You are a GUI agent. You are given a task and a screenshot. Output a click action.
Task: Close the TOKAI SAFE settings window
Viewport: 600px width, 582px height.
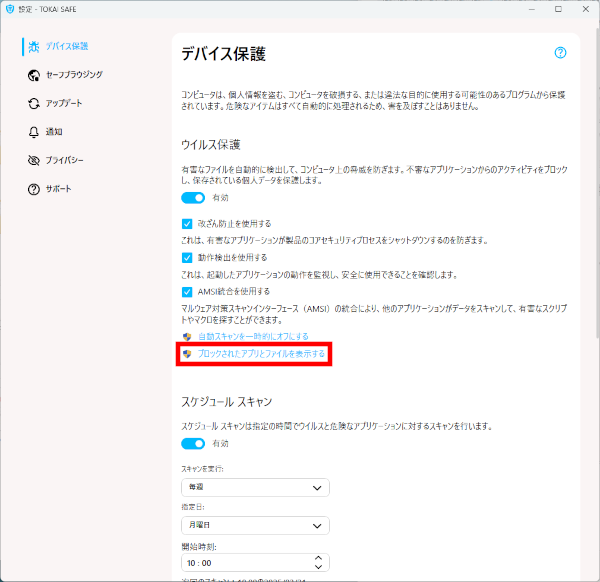[585, 9]
